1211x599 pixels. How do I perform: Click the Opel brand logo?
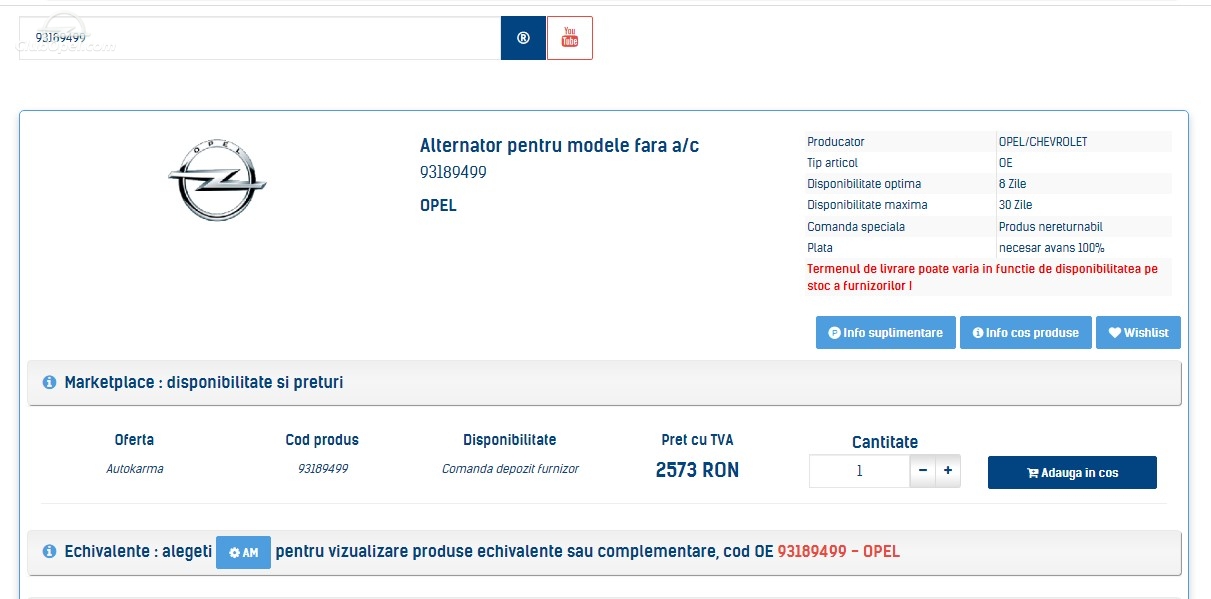[x=217, y=180]
